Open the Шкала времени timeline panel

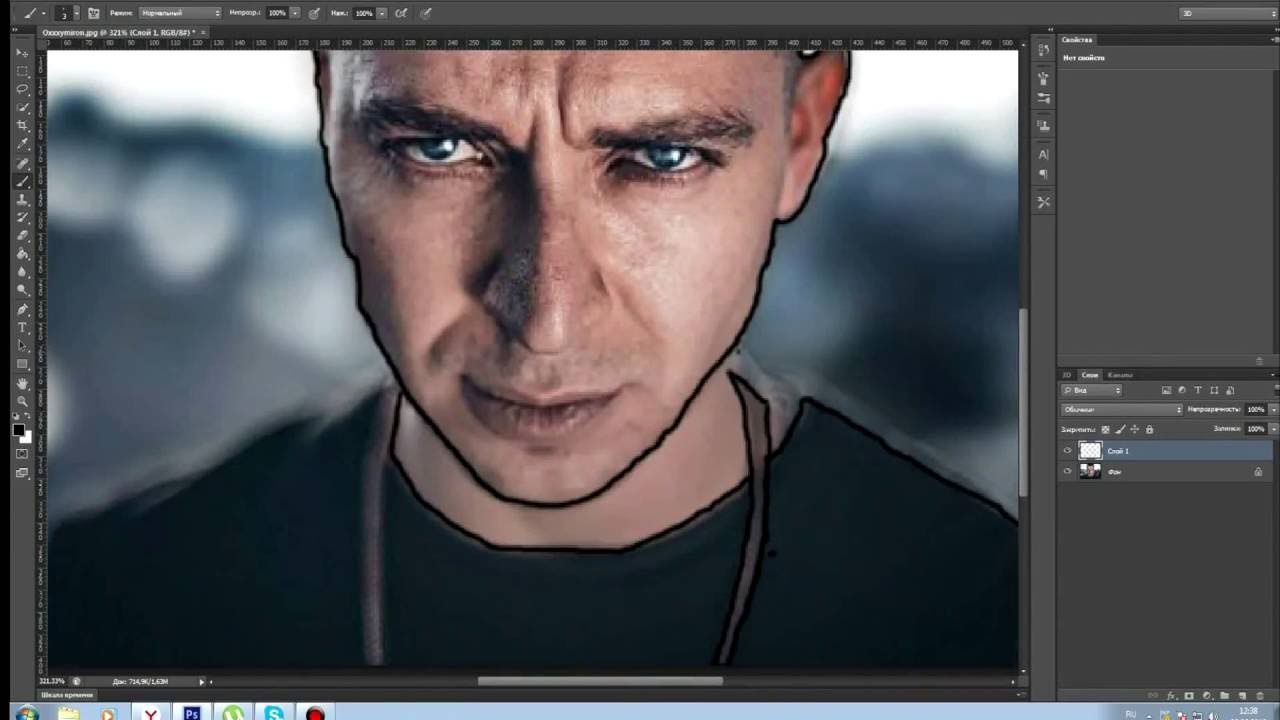pyautogui.click(x=67, y=695)
